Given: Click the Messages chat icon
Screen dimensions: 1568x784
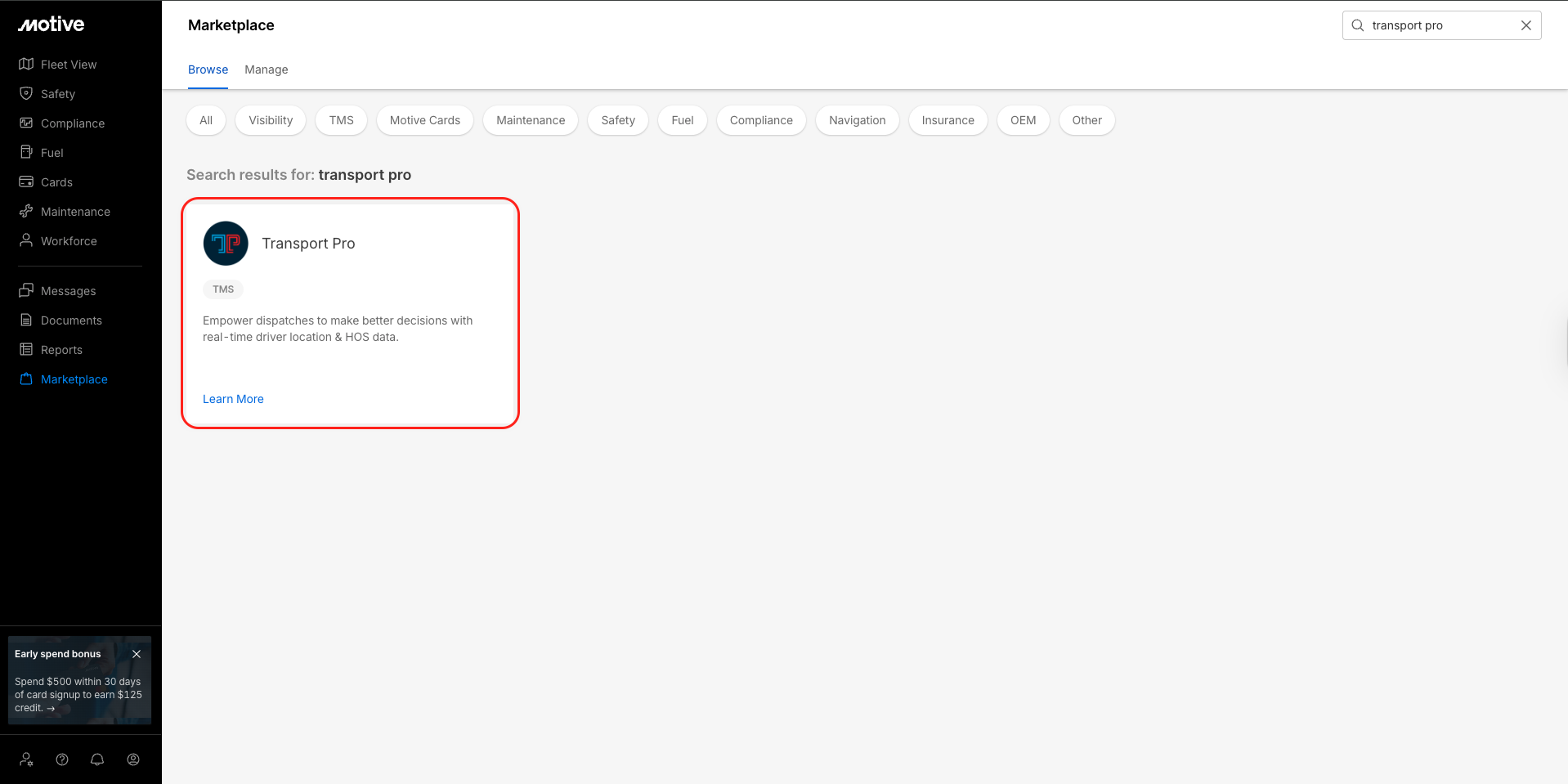Looking at the screenshot, I should pos(26,290).
